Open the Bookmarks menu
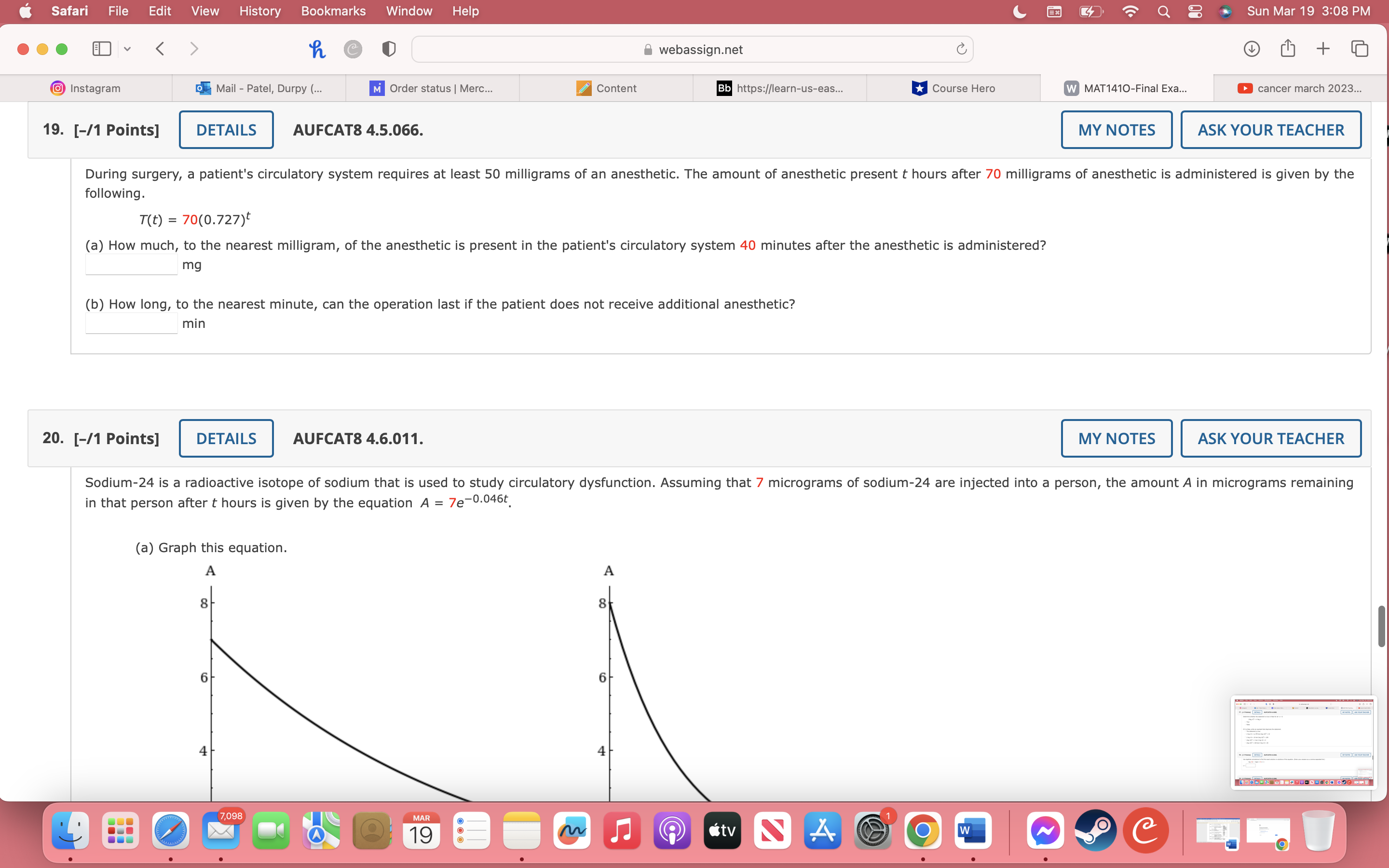 point(333,11)
